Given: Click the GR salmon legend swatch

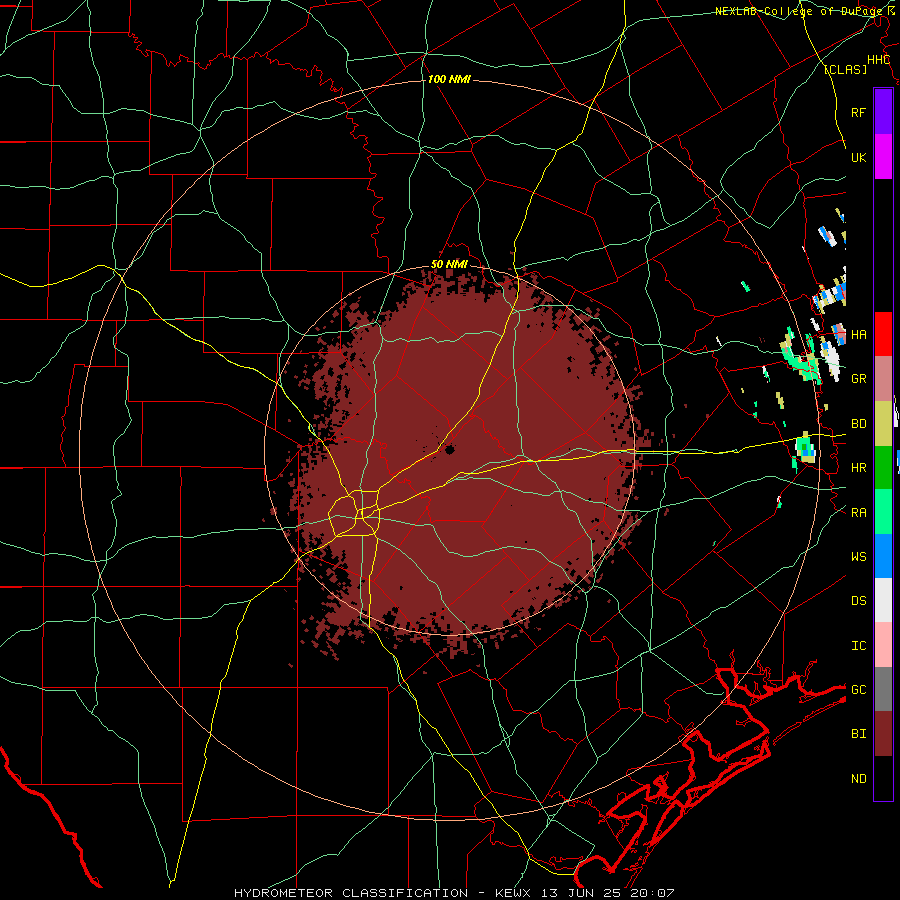Looking at the screenshot, I should pos(883,379).
